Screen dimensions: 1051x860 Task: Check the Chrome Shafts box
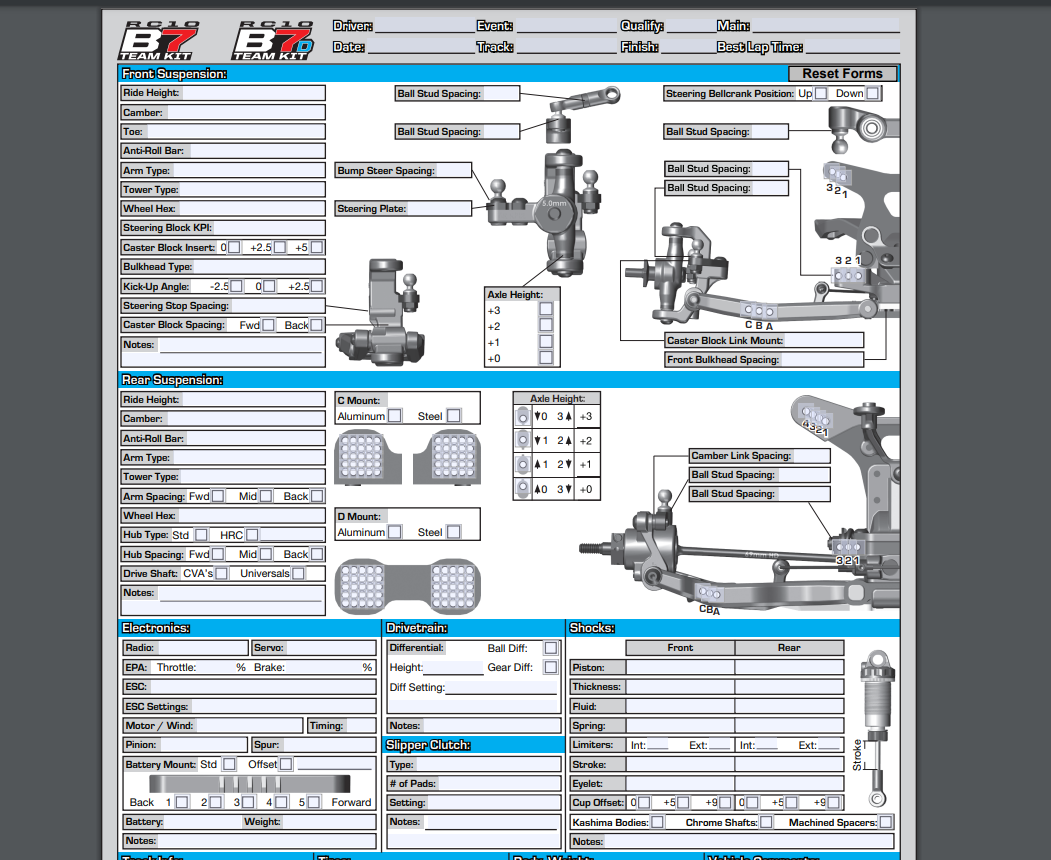766,821
